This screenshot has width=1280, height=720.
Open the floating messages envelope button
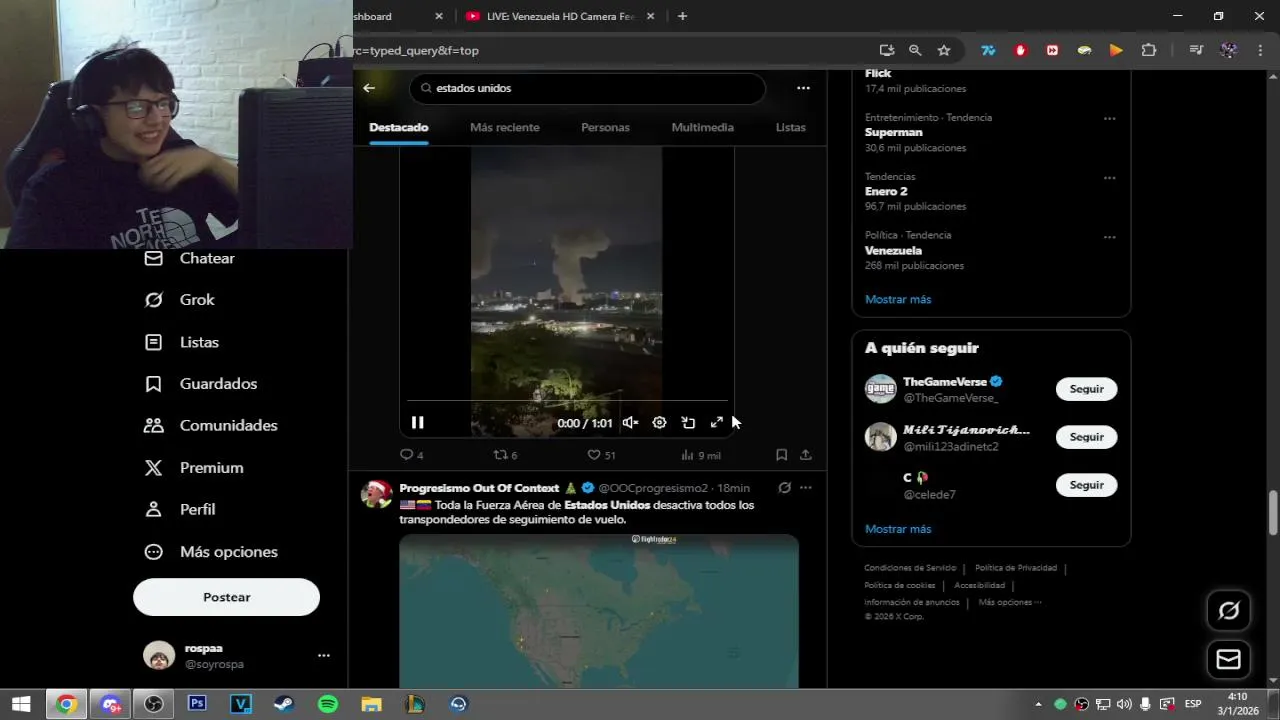tap(1229, 660)
